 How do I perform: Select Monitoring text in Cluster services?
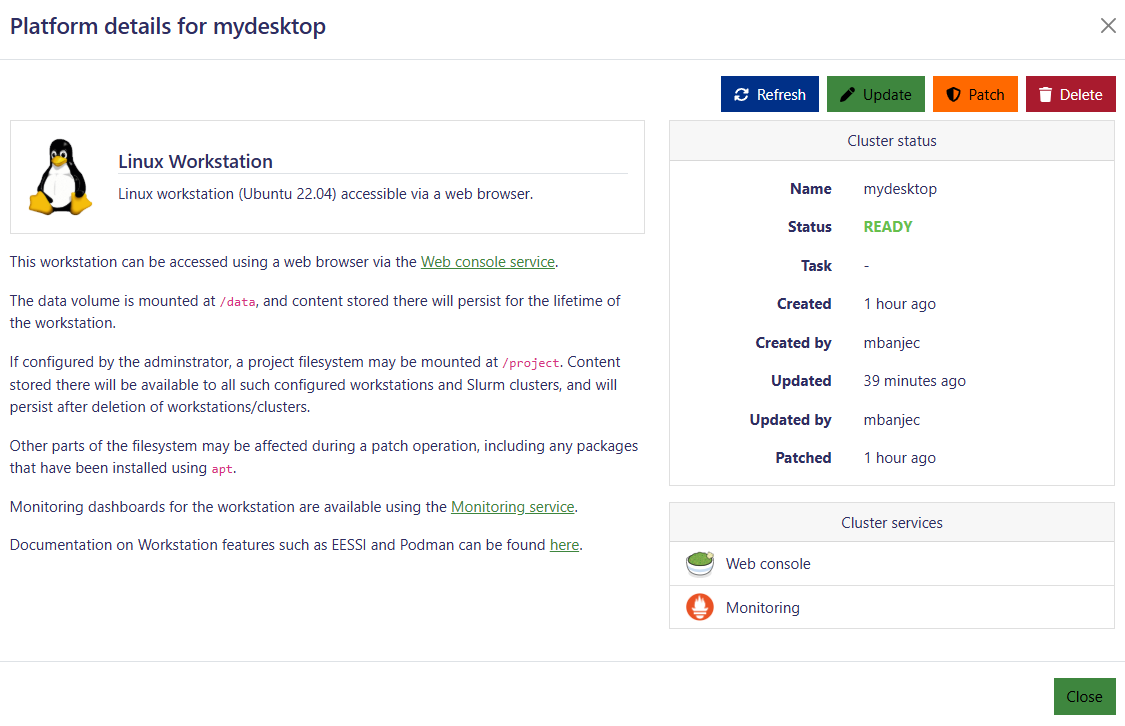click(x=762, y=607)
